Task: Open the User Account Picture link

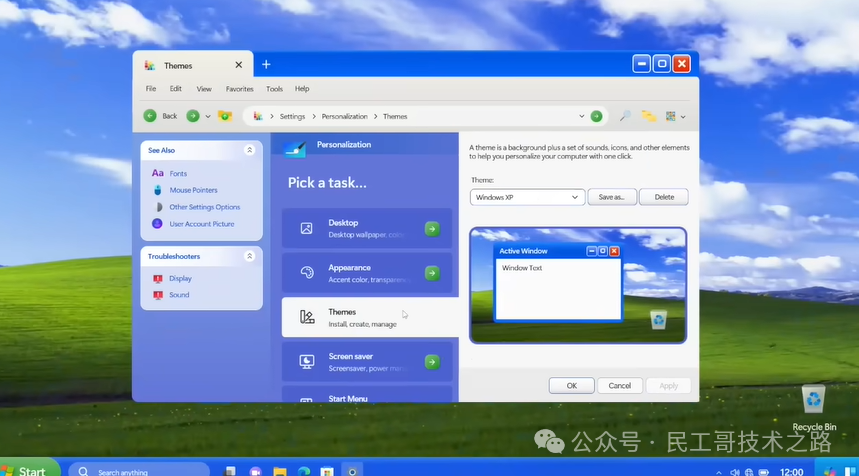Action: click(202, 224)
